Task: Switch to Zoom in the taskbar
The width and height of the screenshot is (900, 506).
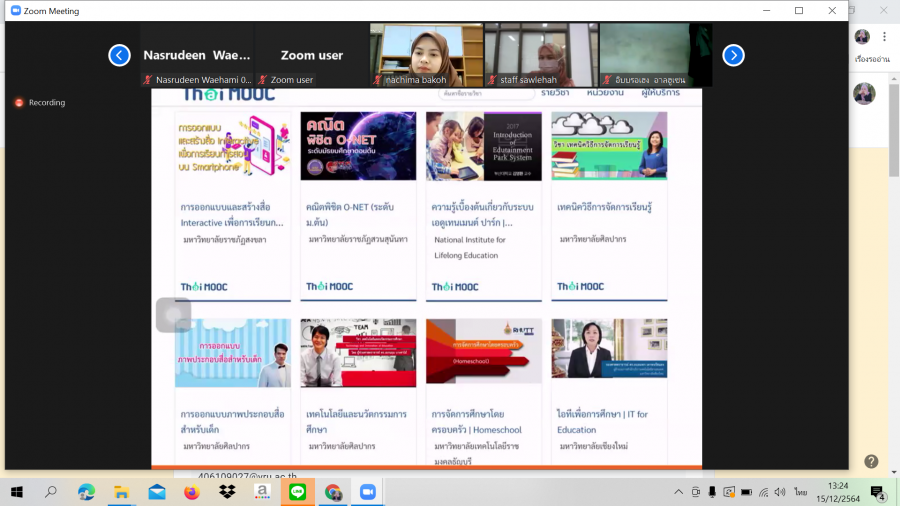Action: point(367,492)
